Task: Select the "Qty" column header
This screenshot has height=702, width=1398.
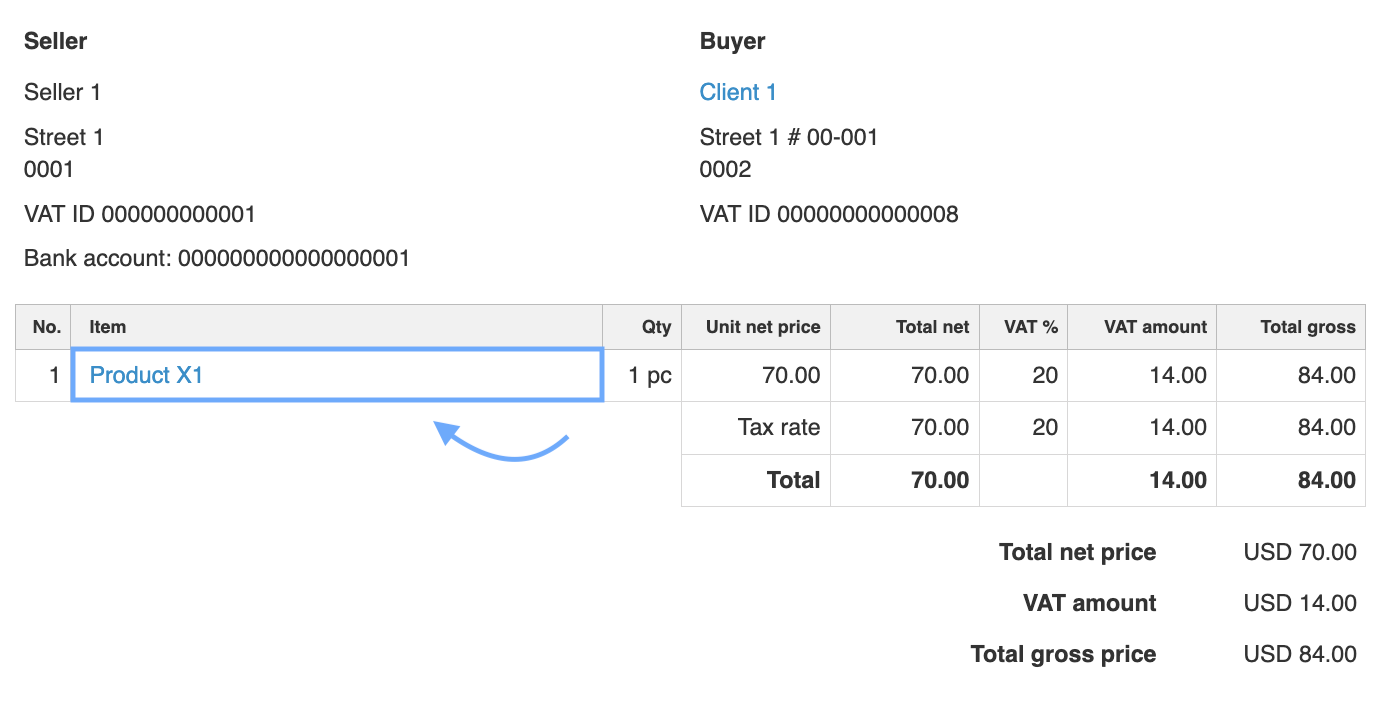Action: 656,327
